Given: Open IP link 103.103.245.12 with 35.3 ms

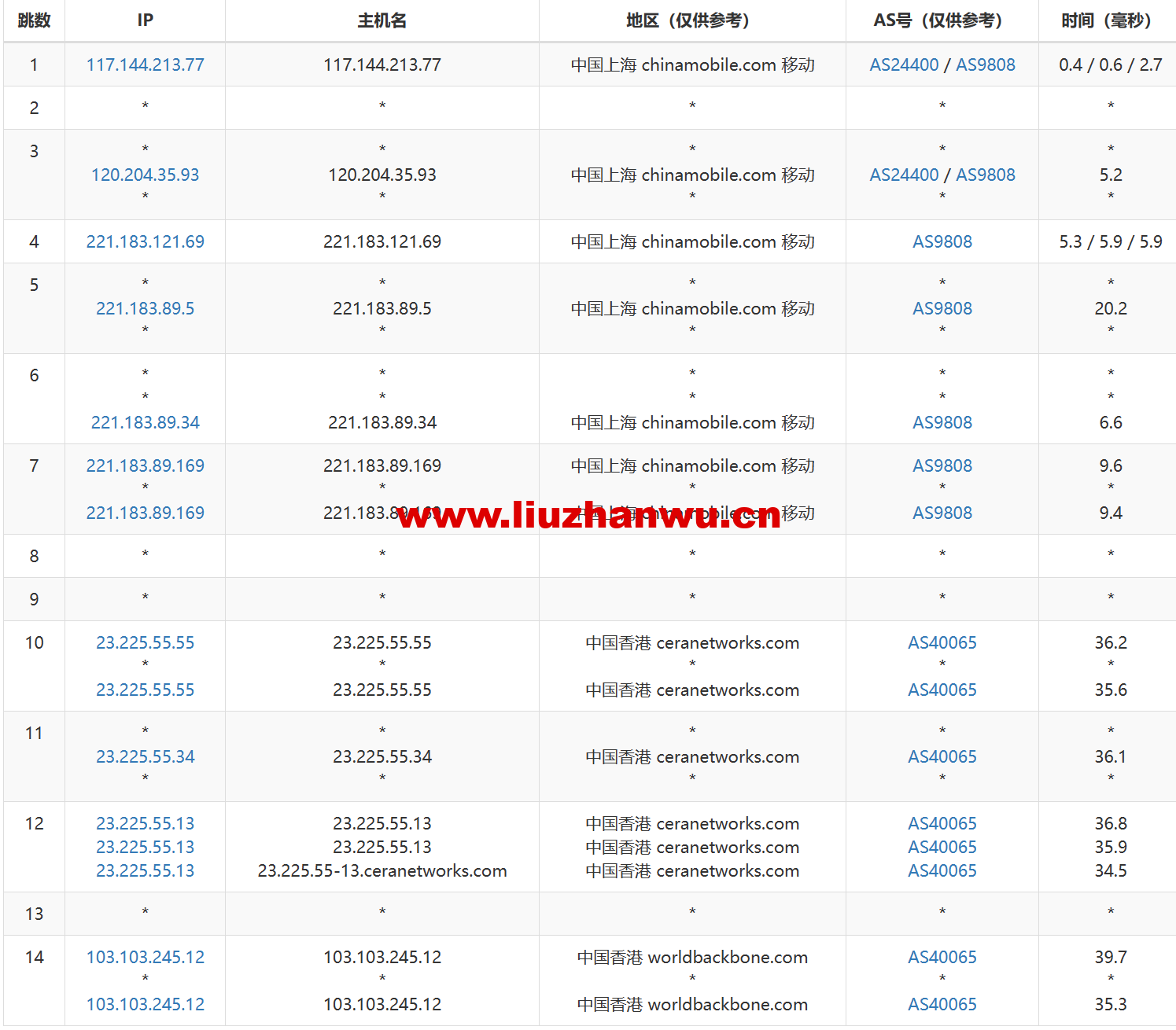Looking at the screenshot, I should pyautogui.click(x=145, y=1004).
